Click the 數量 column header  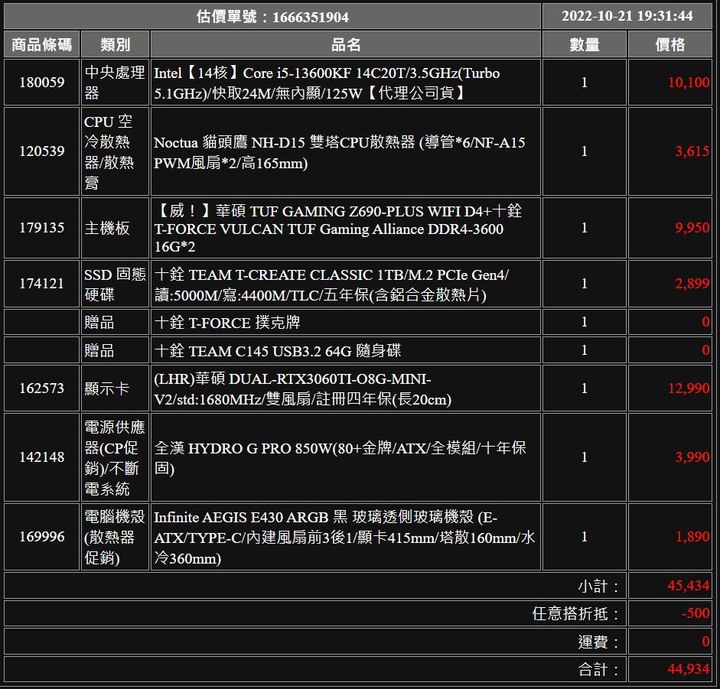585,45
